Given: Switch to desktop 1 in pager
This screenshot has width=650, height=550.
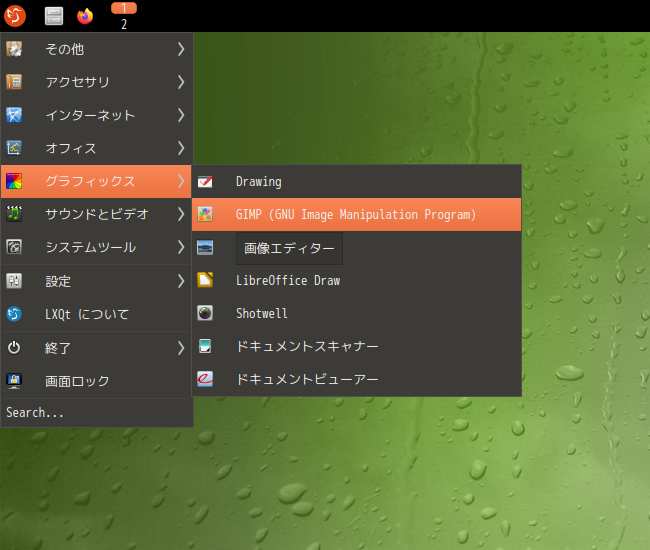Looking at the screenshot, I should click(124, 8).
